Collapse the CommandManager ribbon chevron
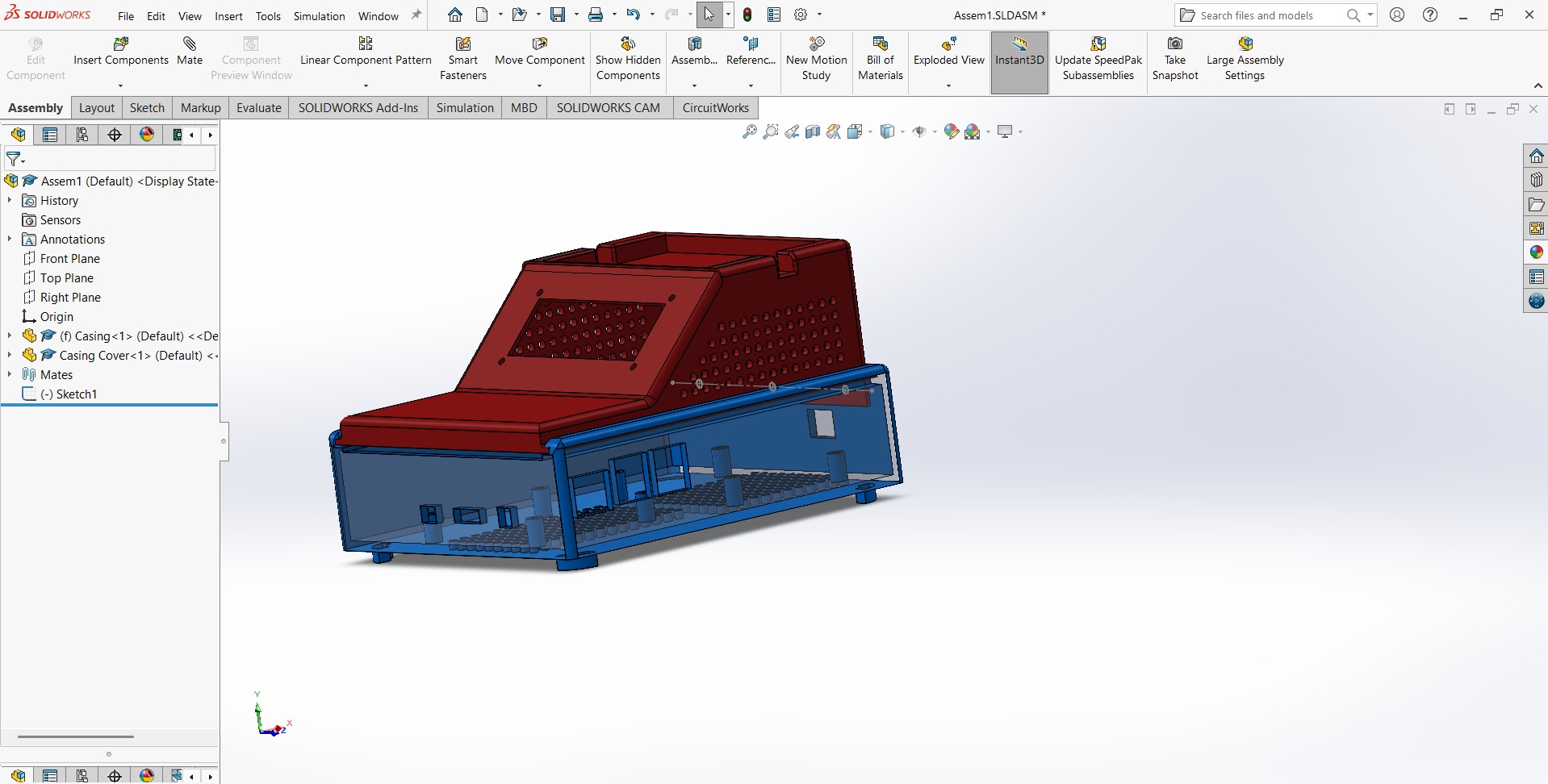Screen dimensions: 1548x784 pos(1538,85)
